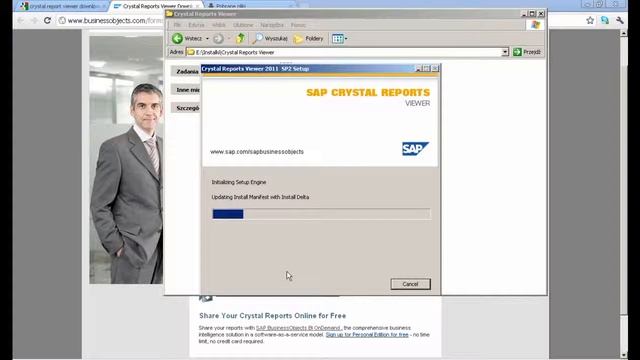Open SAP BusinessObjects BI OnDemand link

[298, 328]
